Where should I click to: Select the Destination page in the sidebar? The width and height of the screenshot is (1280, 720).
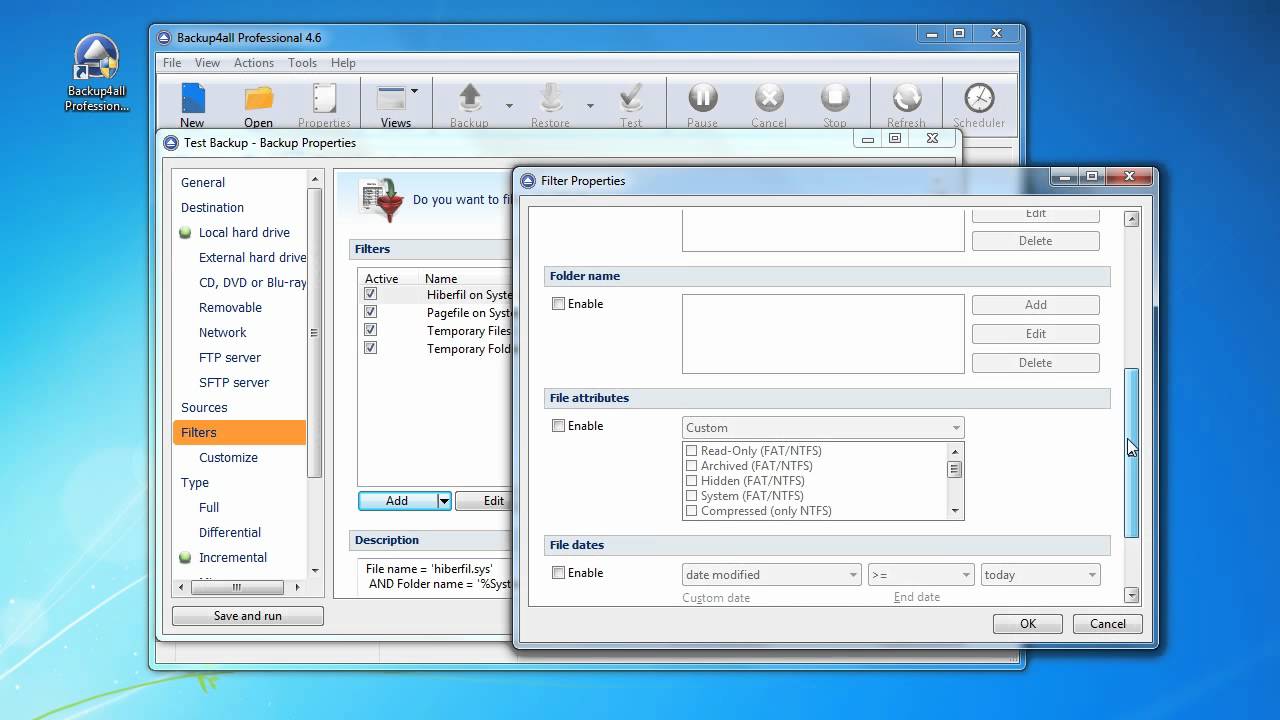pos(212,208)
